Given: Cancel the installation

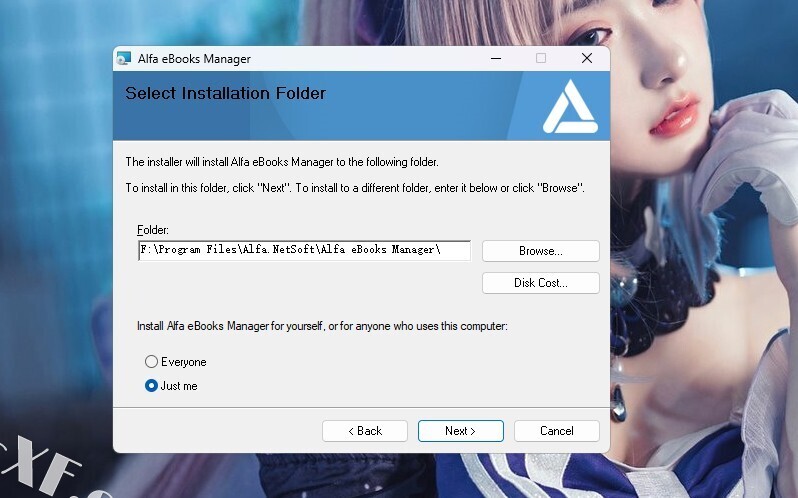Looking at the screenshot, I should click(x=556, y=431).
